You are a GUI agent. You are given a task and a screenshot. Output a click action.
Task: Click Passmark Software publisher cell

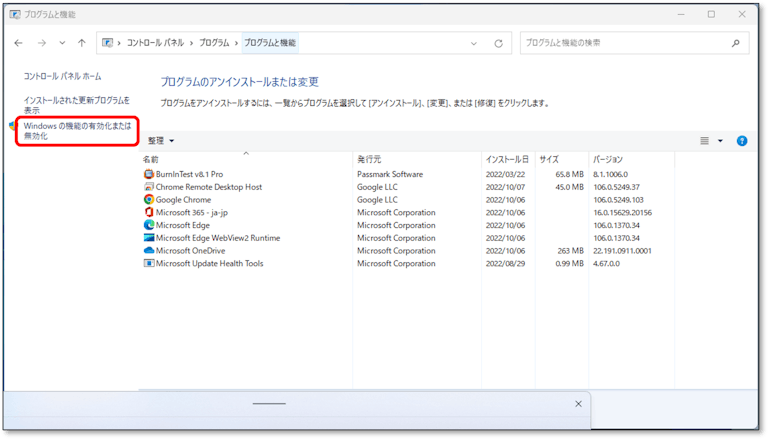390,174
